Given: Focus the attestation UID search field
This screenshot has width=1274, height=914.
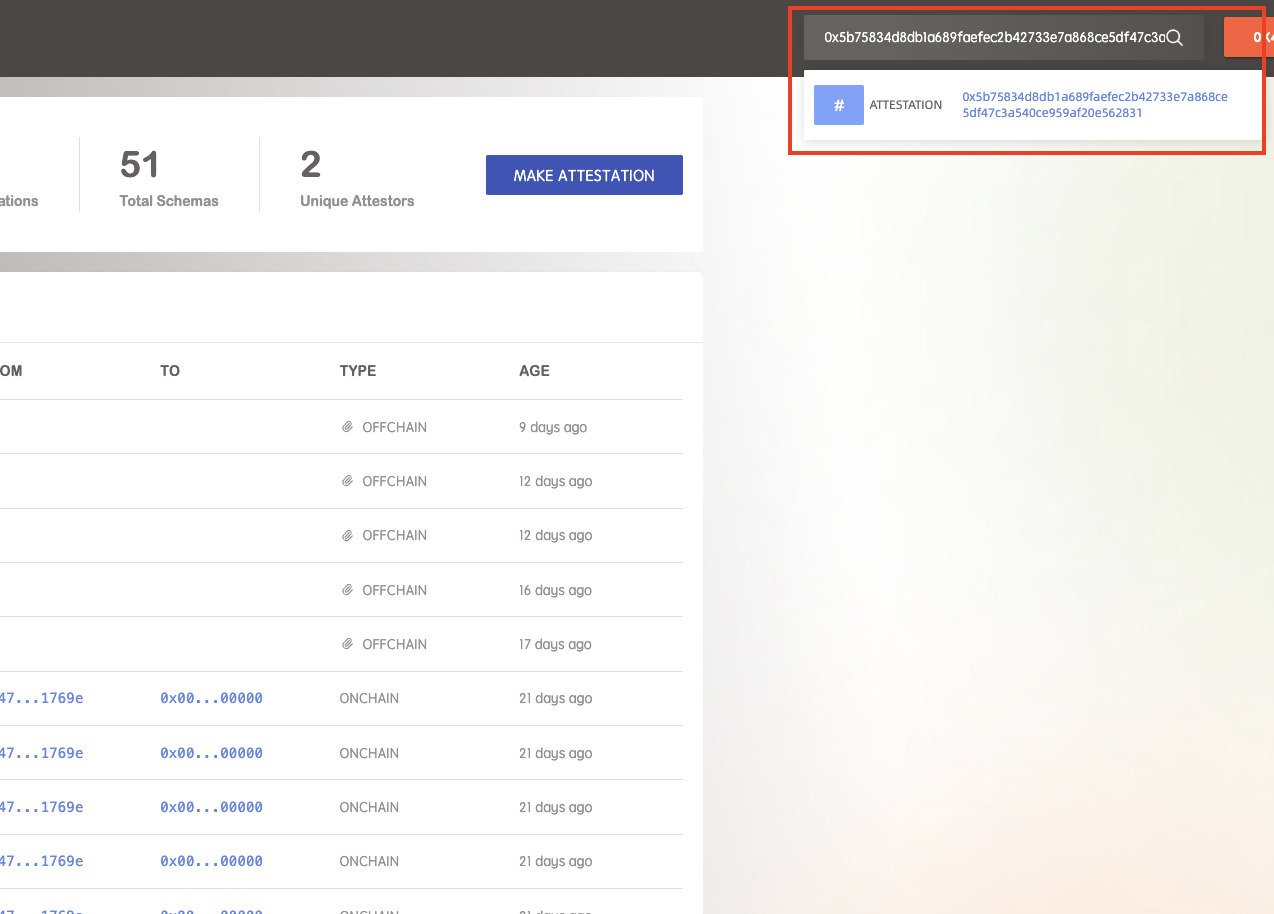Looking at the screenshot, I should (x=990, y=38).
